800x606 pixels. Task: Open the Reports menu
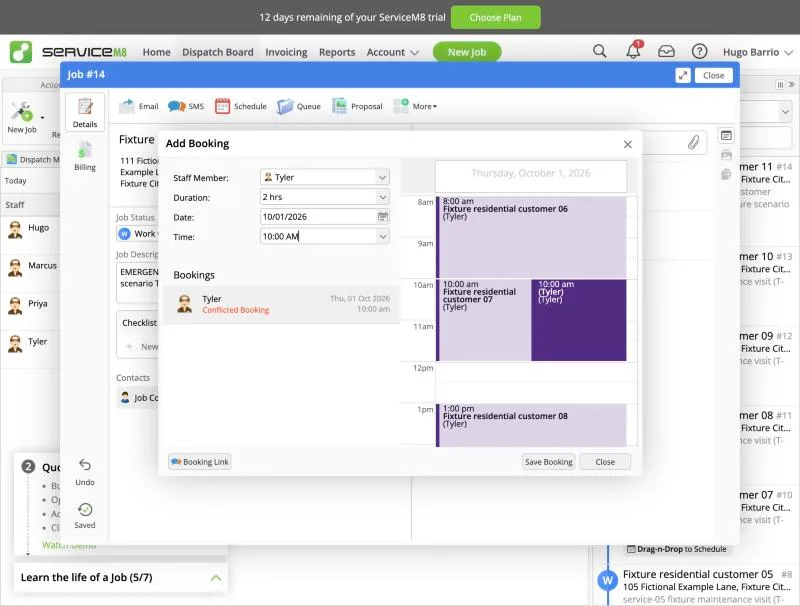(x=337, y=52)
